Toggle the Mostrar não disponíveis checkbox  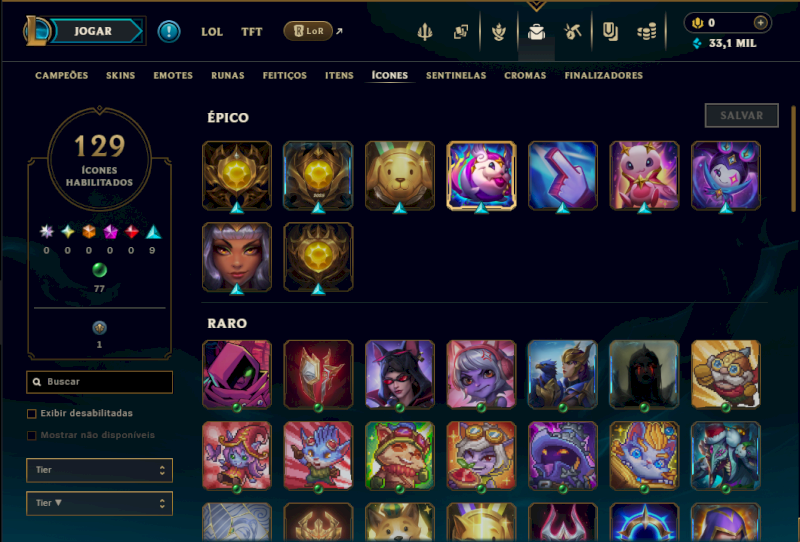tap(32, 435)
